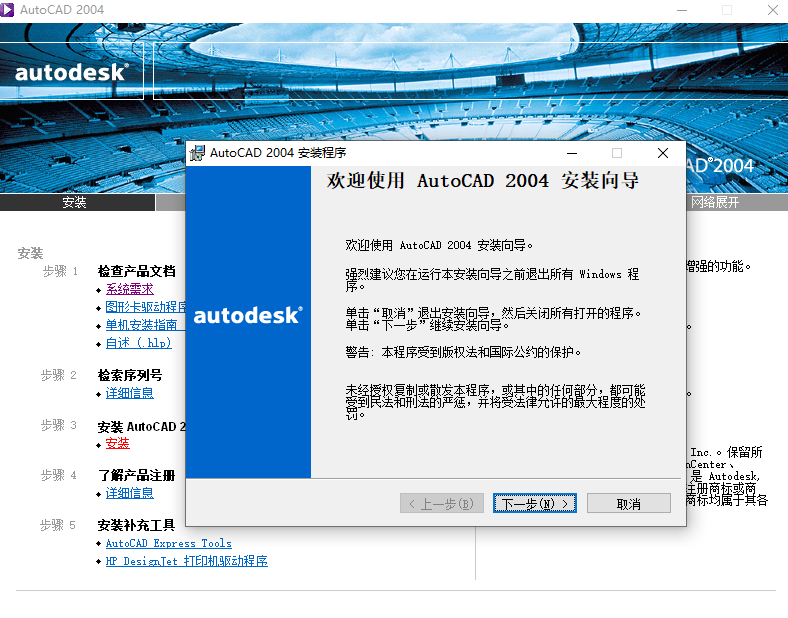Maximize the AutoCAD 2004 安装程序 dialog

tap(617, 153)
